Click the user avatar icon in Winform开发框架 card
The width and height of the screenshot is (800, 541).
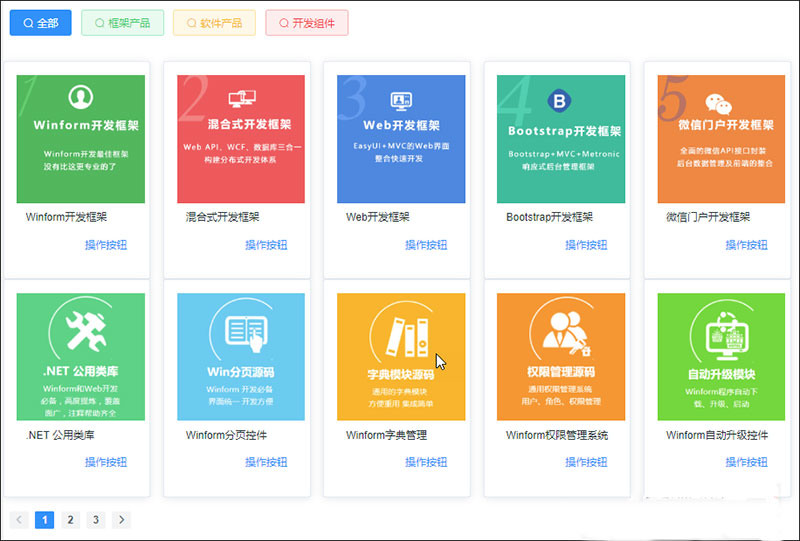pos(81,97)
